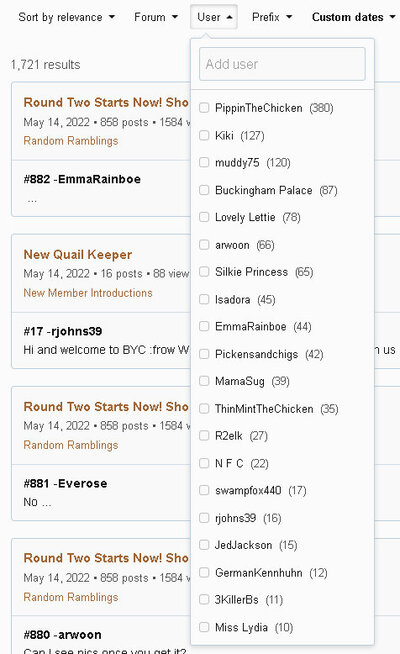Toggle the EmmaRainboe user checkbox
Screen dimensions: 400x654
click(x=204, y=326)
